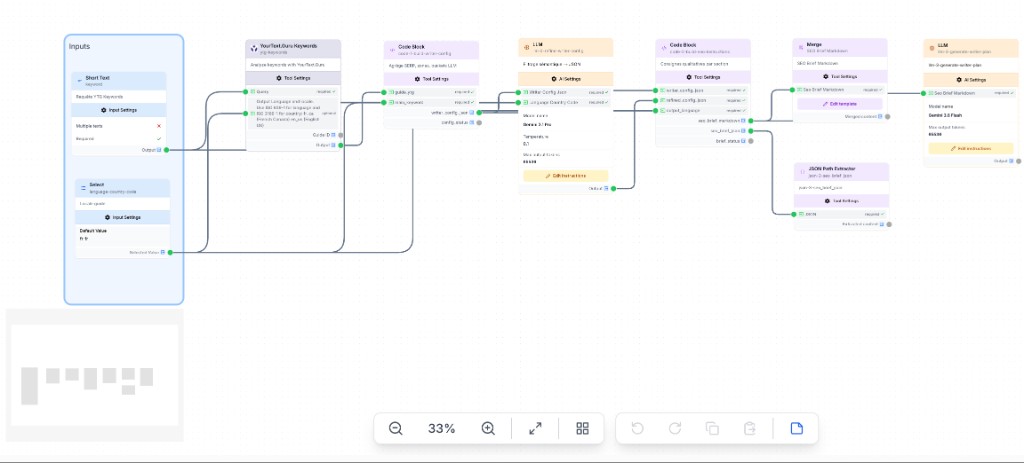The height and width of the screenshot is (463, 1024).
Task: Click Edit template on the Merge node
Action: point(840,104)
